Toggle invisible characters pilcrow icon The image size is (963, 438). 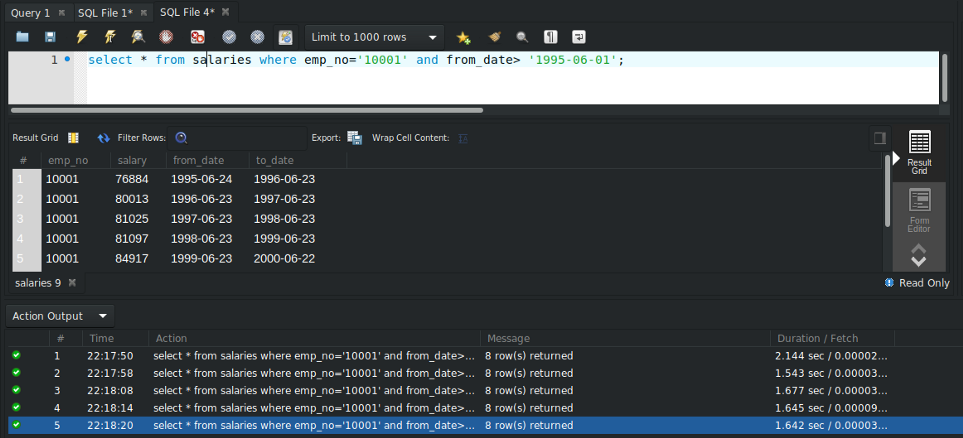click(551, 37)
